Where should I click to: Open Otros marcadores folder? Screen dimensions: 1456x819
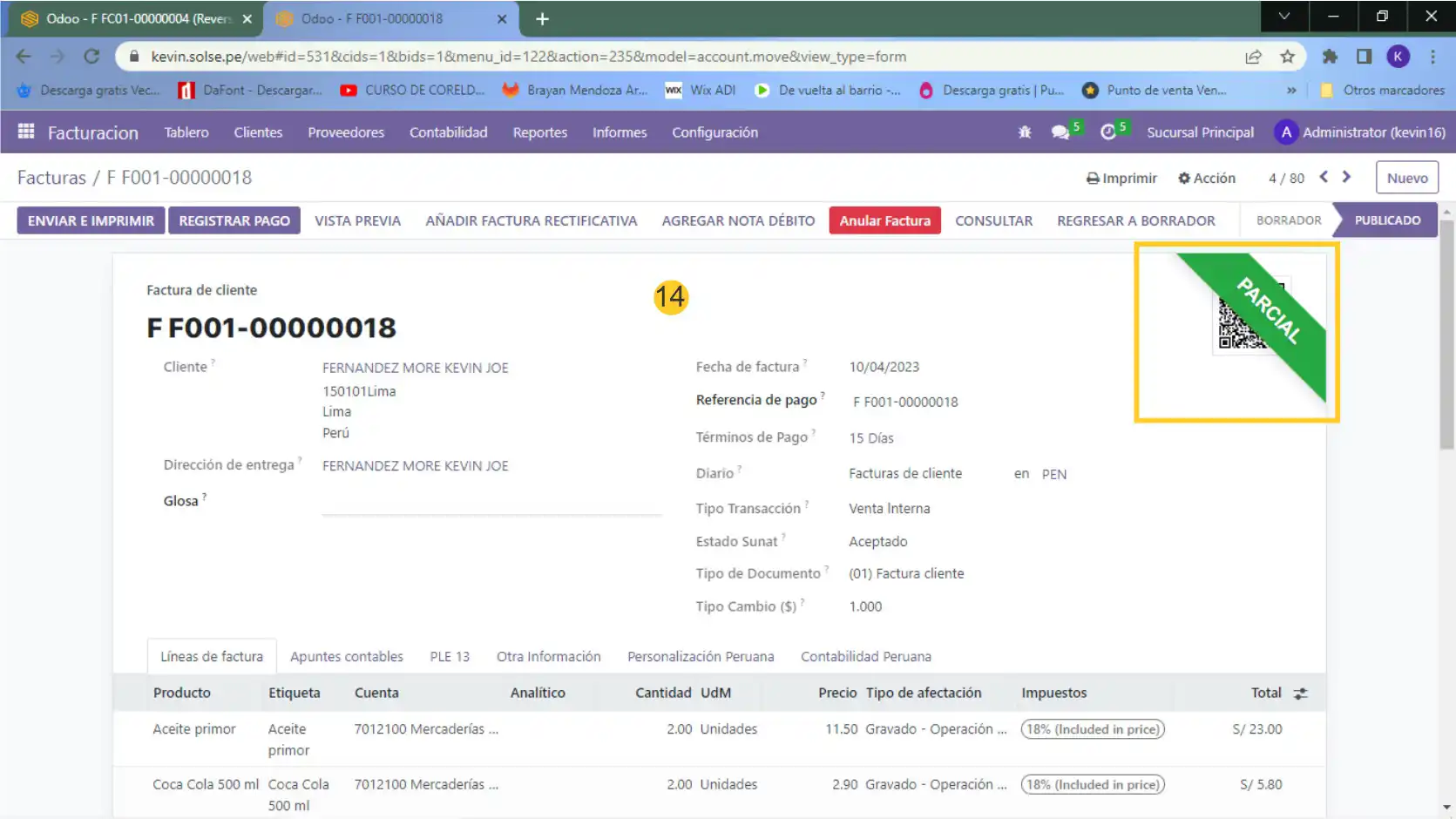[1383, 90]
